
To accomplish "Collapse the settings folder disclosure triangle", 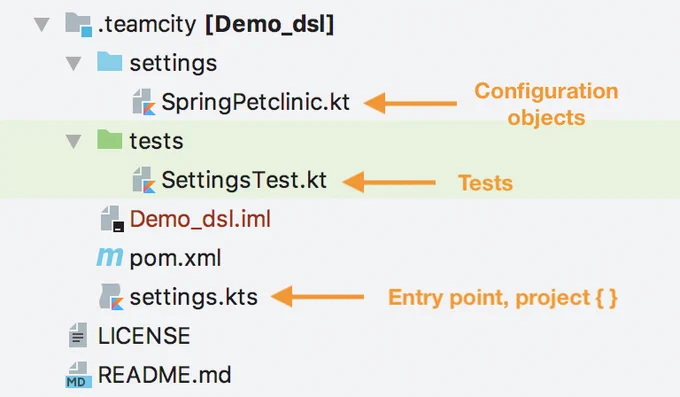I will point(74,63).
